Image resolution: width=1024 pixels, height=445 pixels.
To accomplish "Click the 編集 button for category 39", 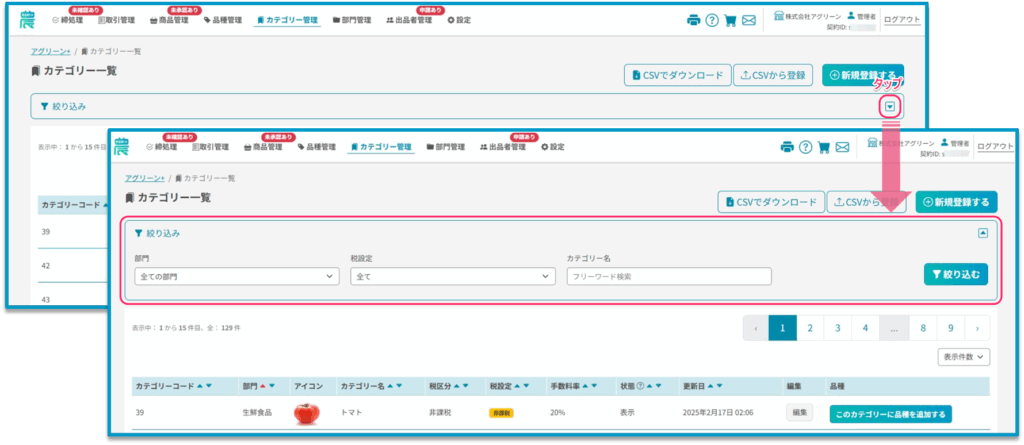I will [799, 412].
